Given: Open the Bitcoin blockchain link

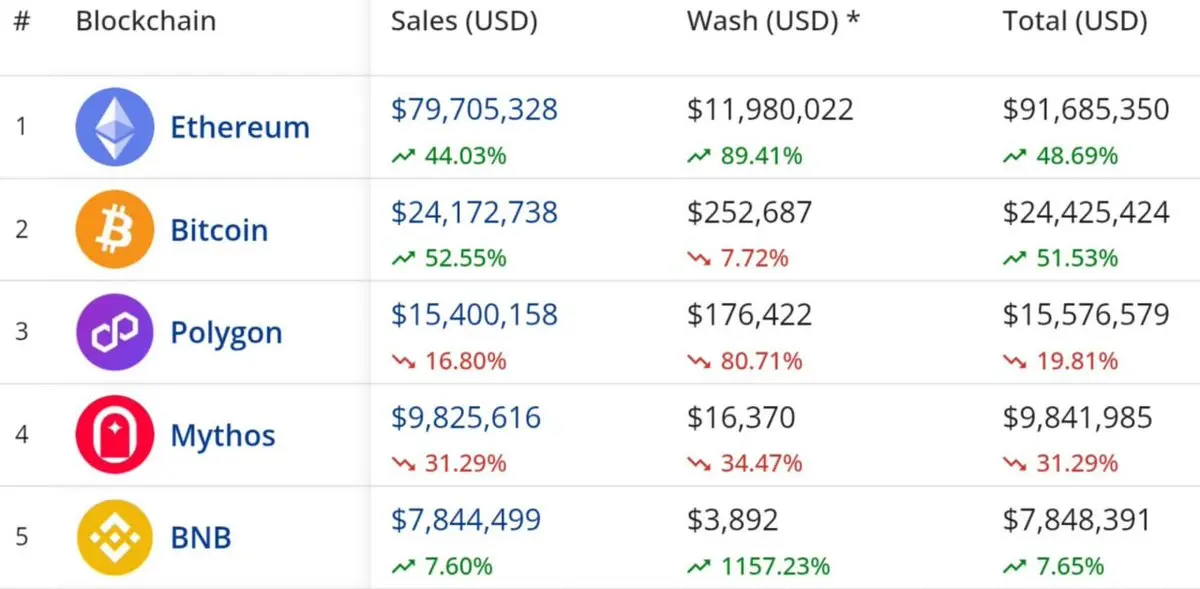Looking at the screenshot, I should (x=219, y=230).
